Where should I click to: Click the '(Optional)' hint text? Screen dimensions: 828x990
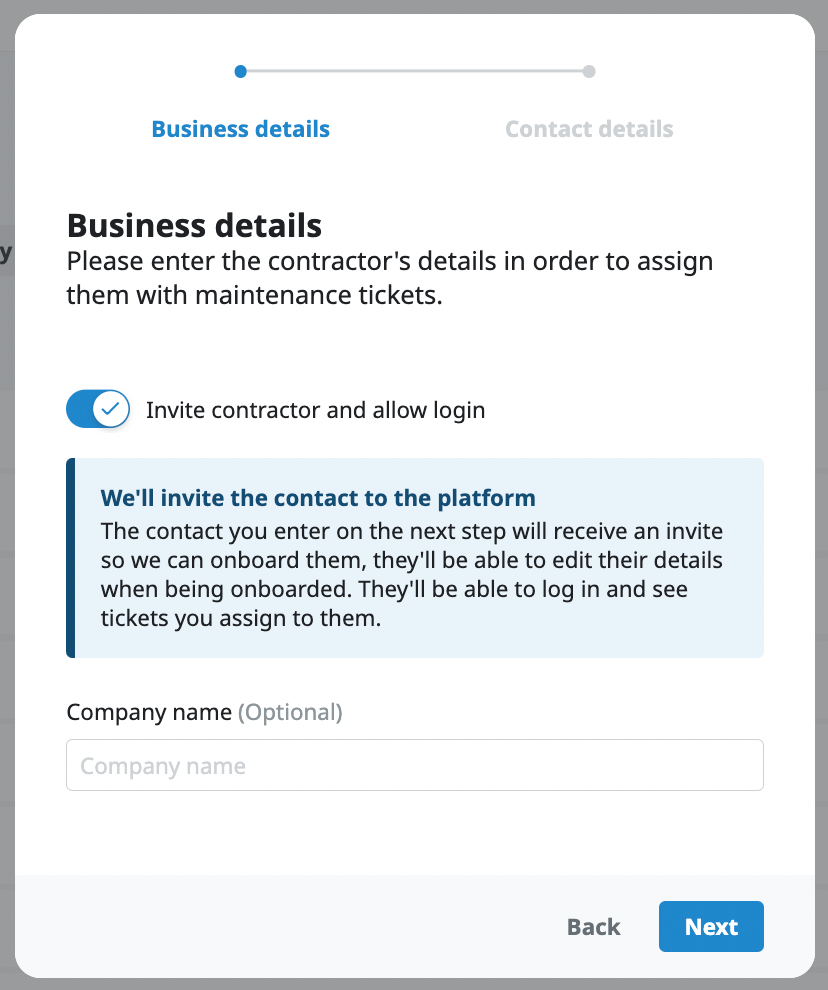click(x=291, y=712)
